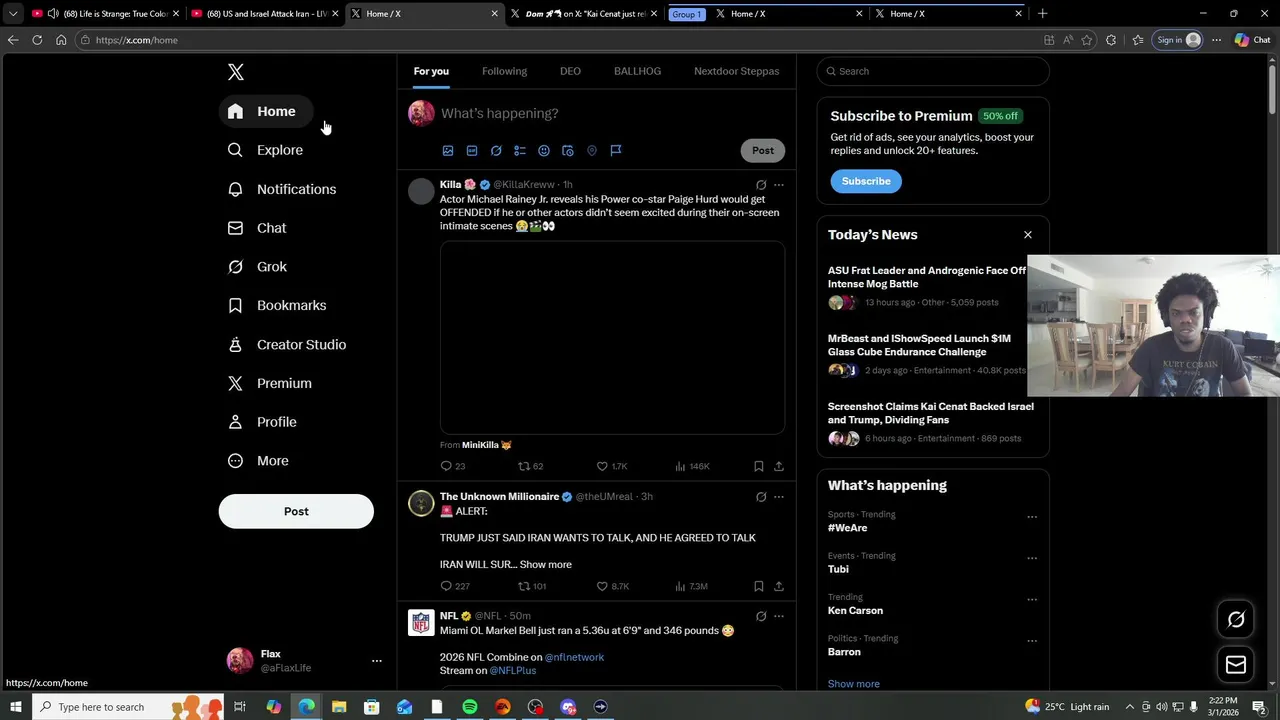
Task: Open the @nflnetwork mention link
Action: (574, 657)
